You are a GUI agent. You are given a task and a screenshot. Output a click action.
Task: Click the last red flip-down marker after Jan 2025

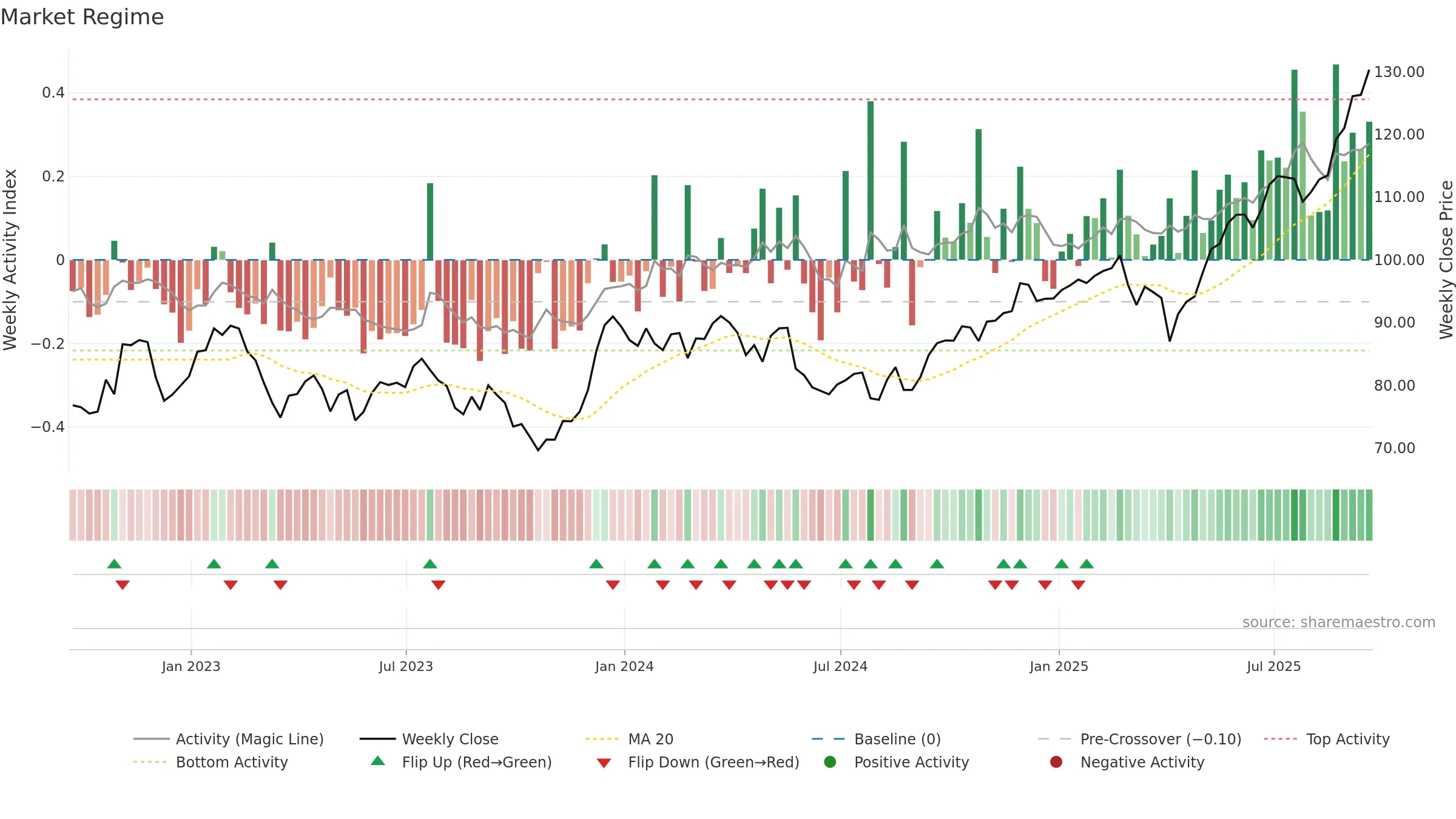click(1078, 585)
